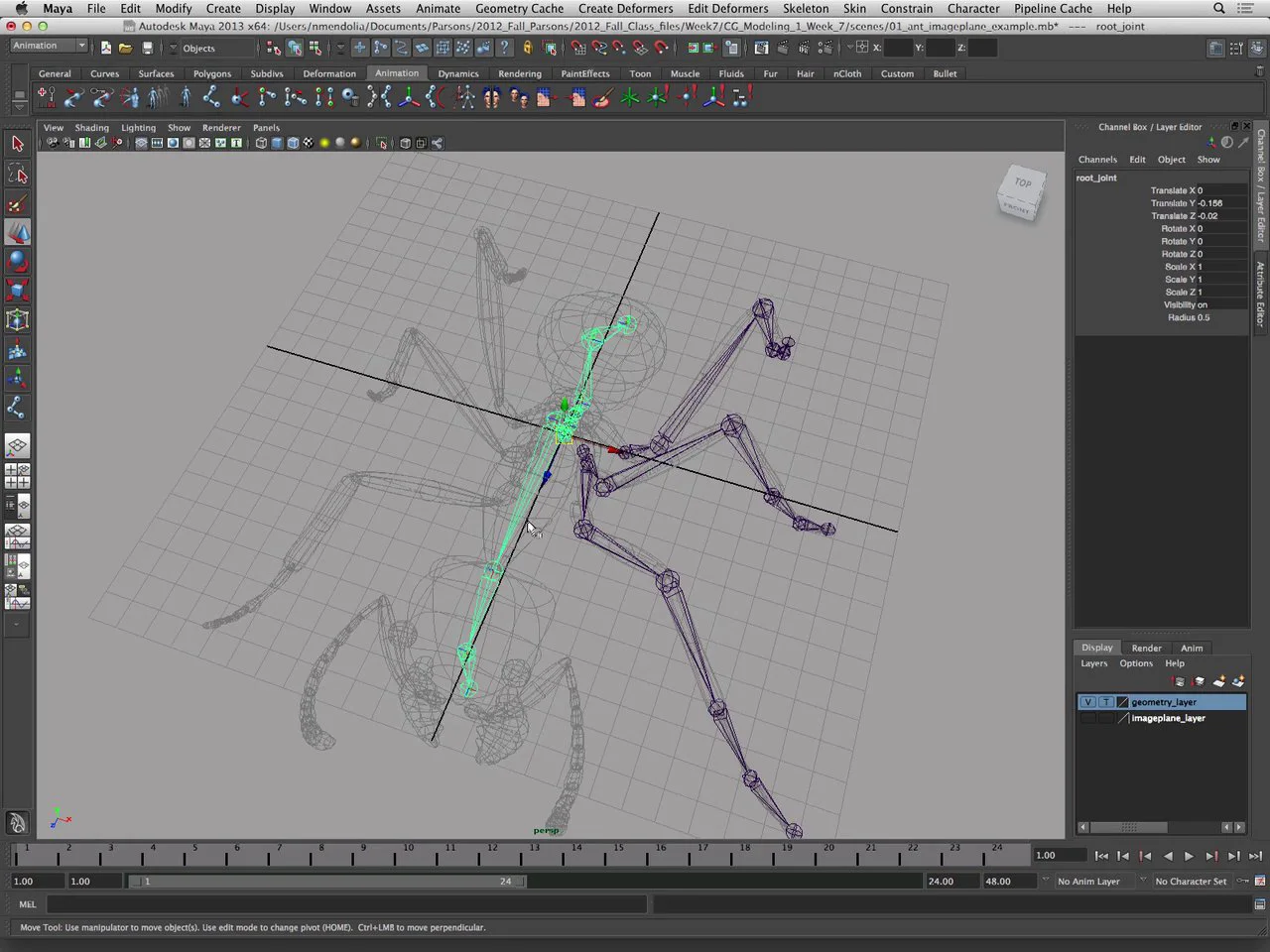
Task: Click the view cube TOP face
Action: click(1023, 183)
